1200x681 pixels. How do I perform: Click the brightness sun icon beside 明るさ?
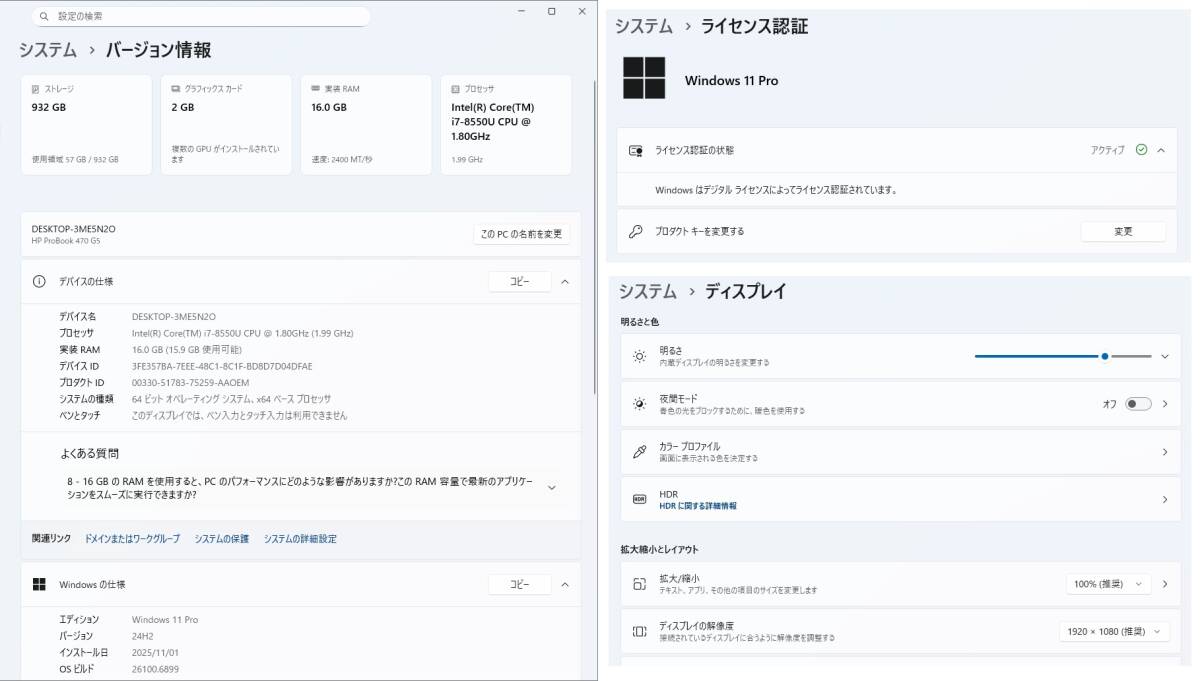640,356
